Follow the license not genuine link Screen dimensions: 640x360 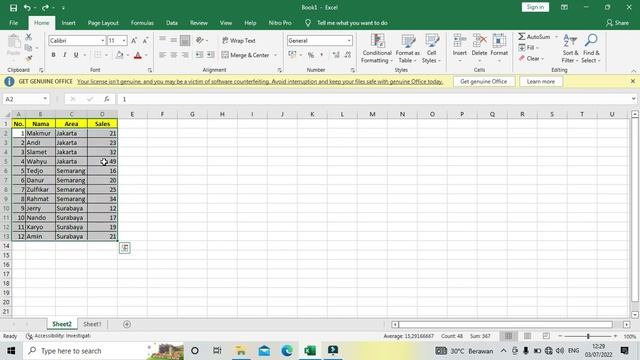(x=260, y=82)
